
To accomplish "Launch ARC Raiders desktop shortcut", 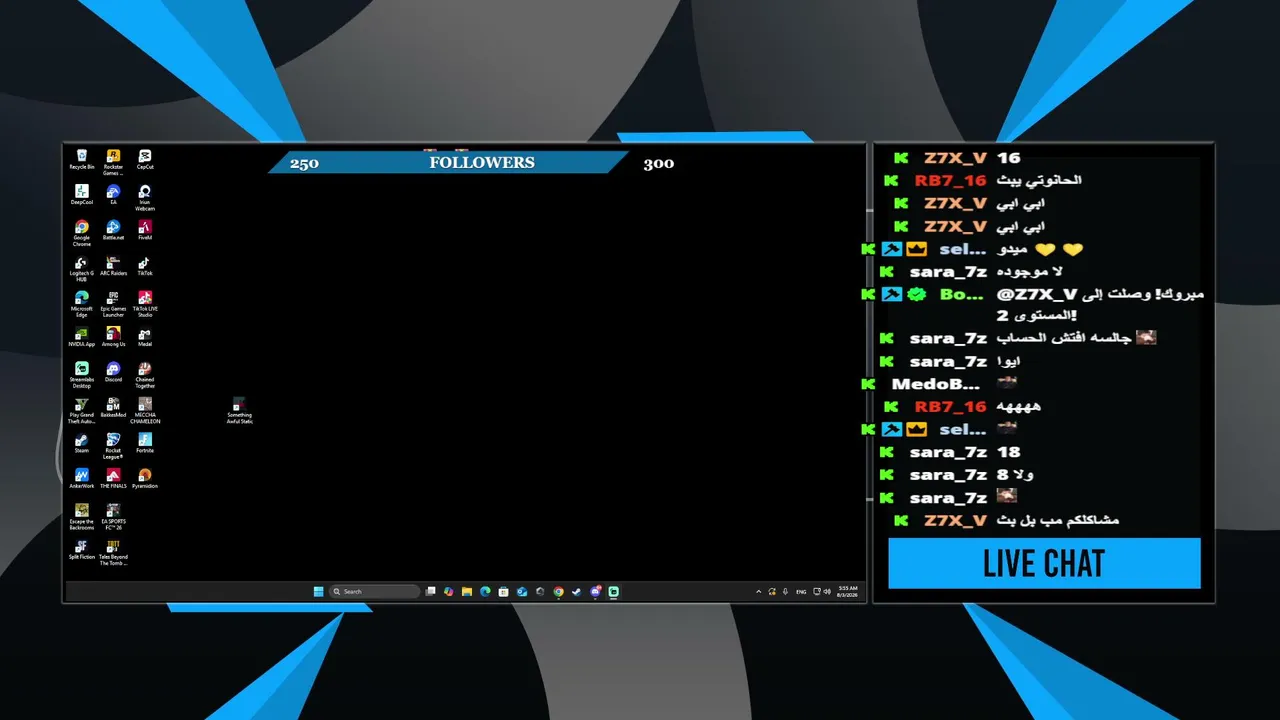I will 113,266.
